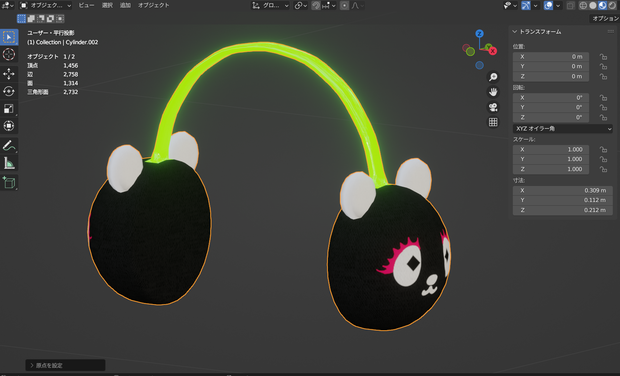Click rotation Z field 0°
The image size is (620, 376).
[x=551, y=117]
